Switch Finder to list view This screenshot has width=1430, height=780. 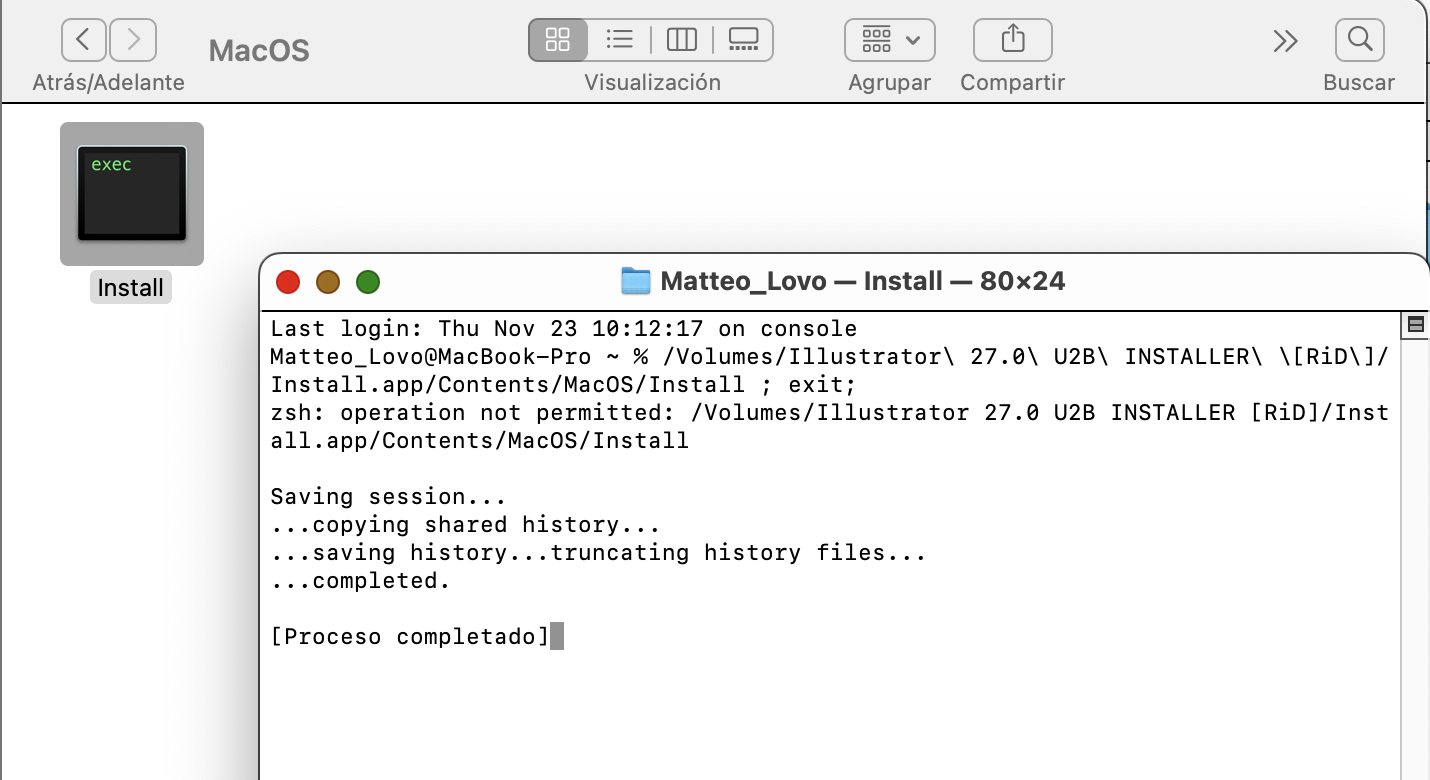click(620, 40)
